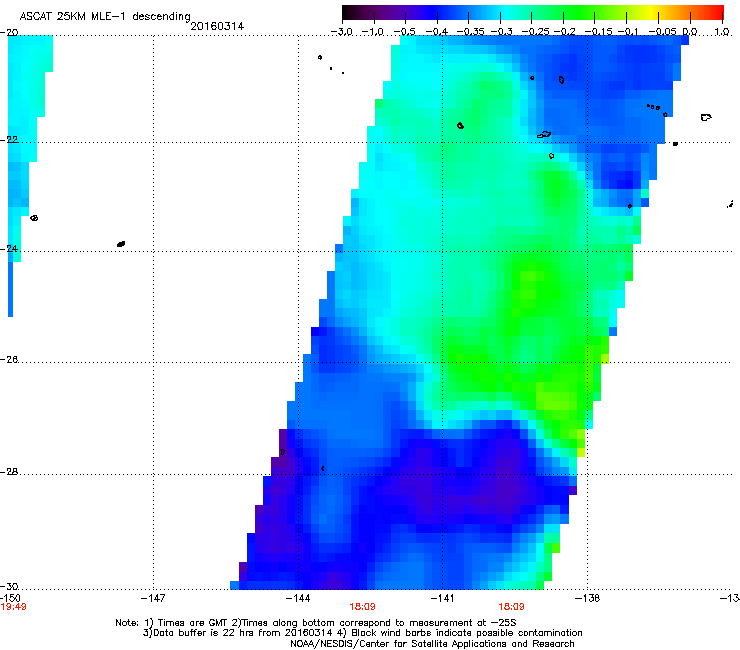
Task: Select the "-0.5" color scale label
Action: click(x=404, y=32)
